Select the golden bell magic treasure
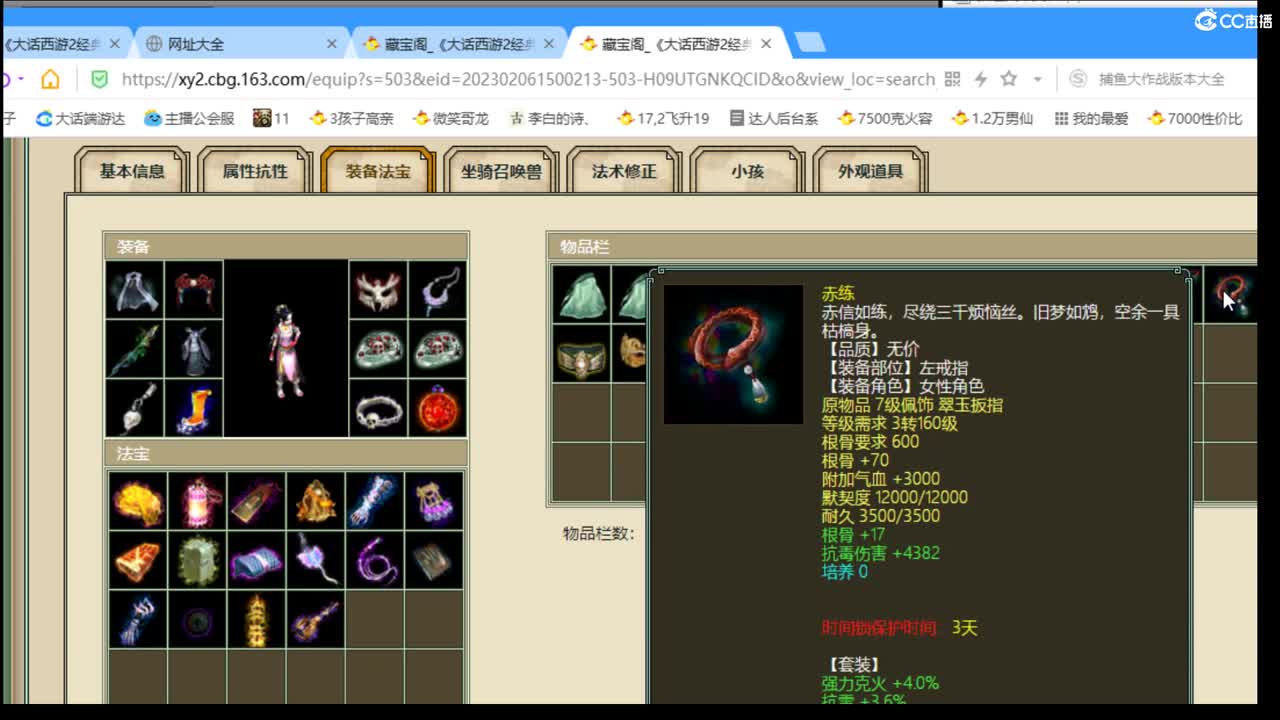 click(315, 501)
